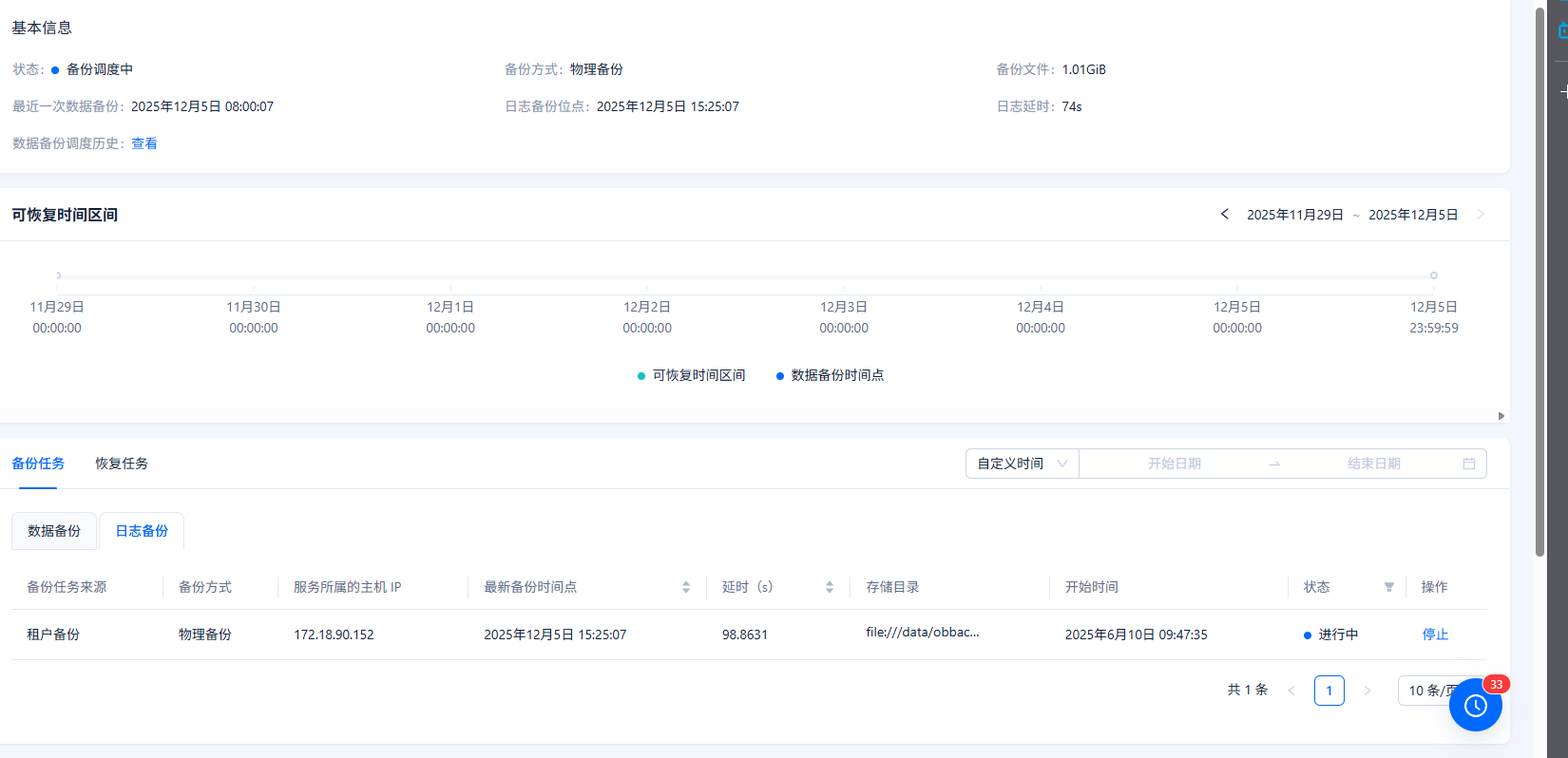Select the 日志备份 sub-tab
Image resolution: width=1568 pixels, height=758 pixels.
click(x=142, y=531)
